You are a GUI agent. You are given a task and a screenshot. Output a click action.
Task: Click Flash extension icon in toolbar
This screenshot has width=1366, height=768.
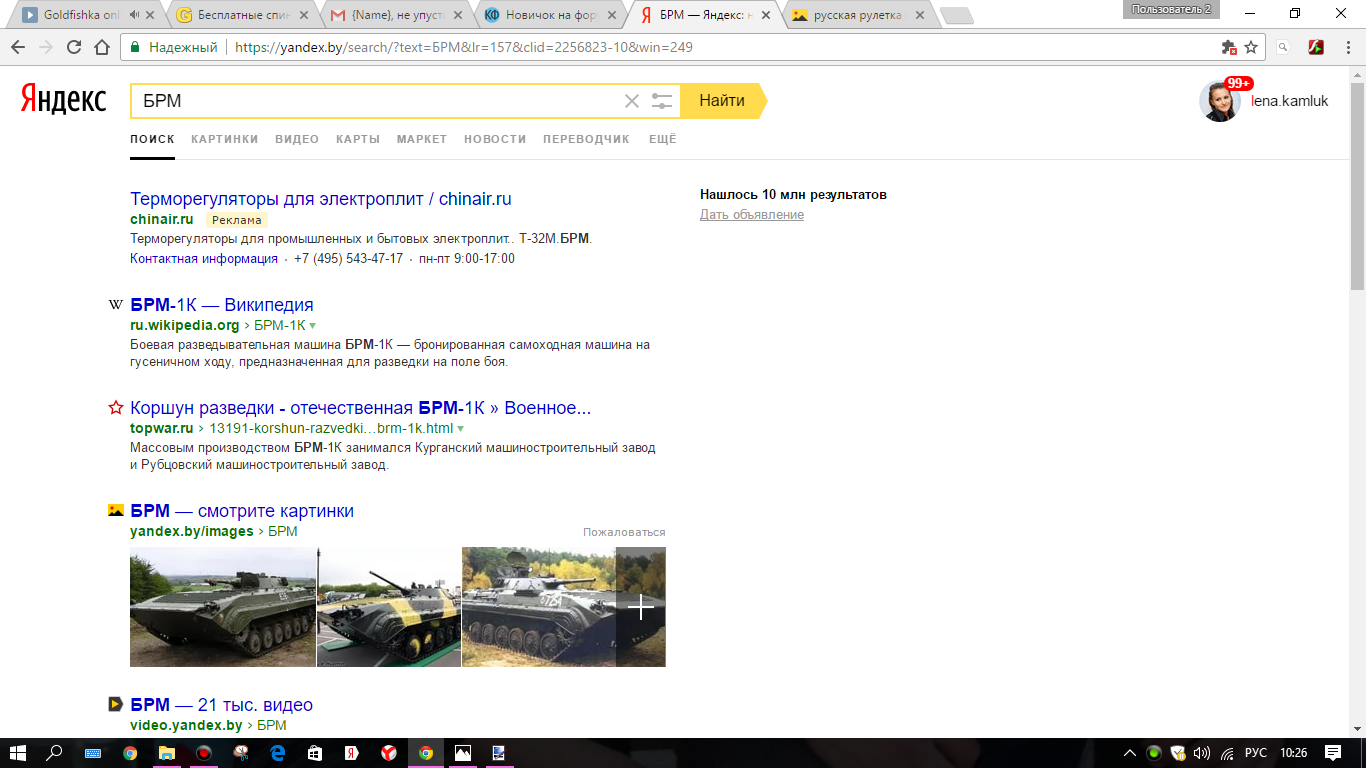1317,47
